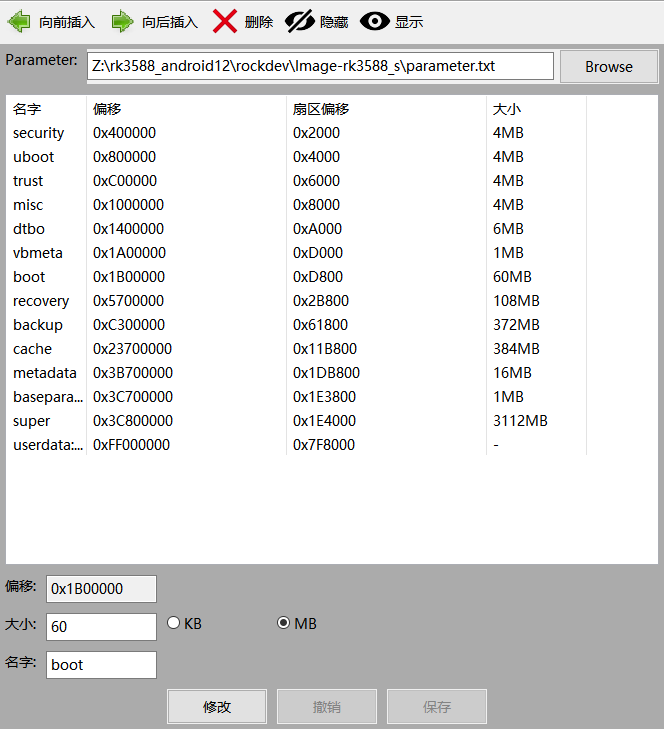This screenshot has height=729, width=664.
Task: Click the 60MB size cell
Action: point(512,277)
